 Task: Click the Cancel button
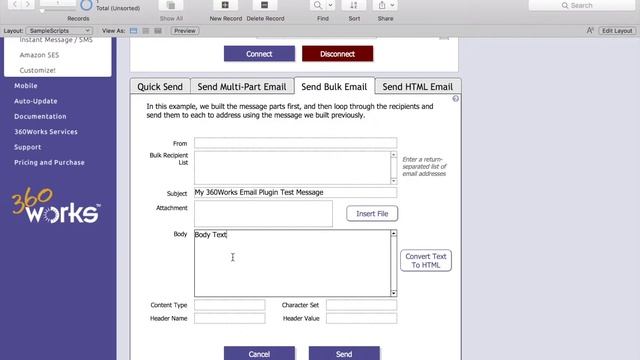(x=259, y=353)
